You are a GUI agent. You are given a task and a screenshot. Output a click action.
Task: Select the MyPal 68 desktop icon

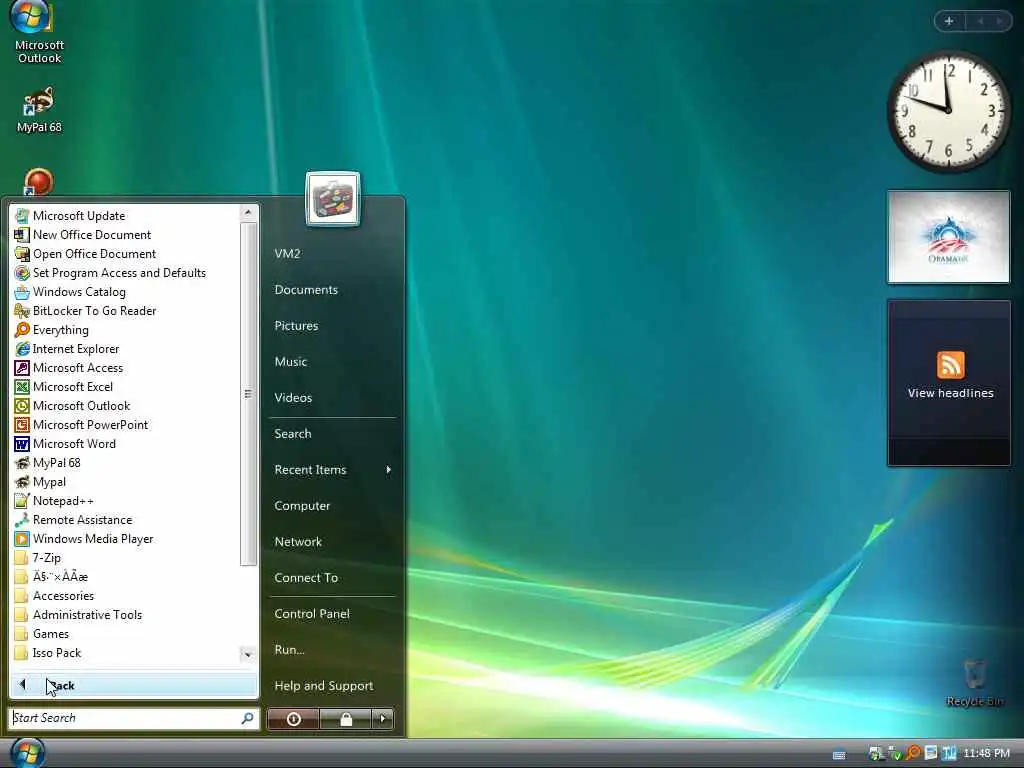click(x=39, y=110)
